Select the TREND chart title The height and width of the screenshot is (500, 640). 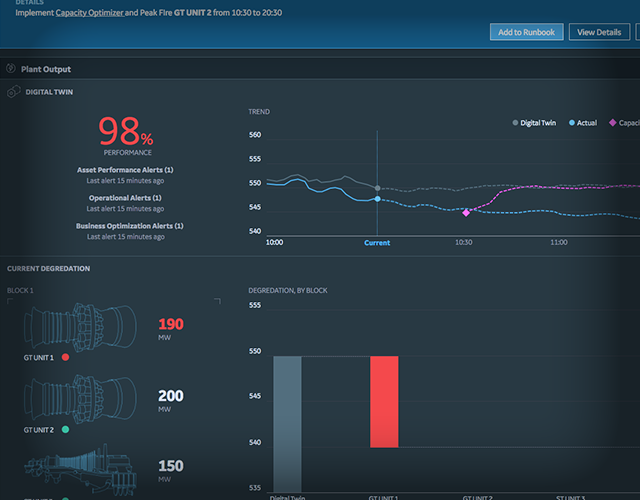click(259, 112)
